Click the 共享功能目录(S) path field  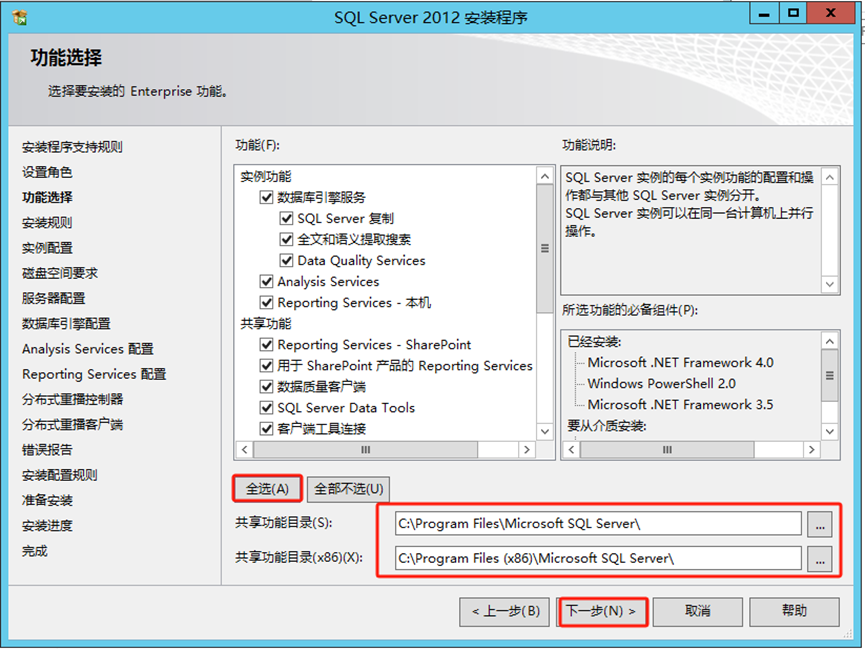tap(598, 524)
